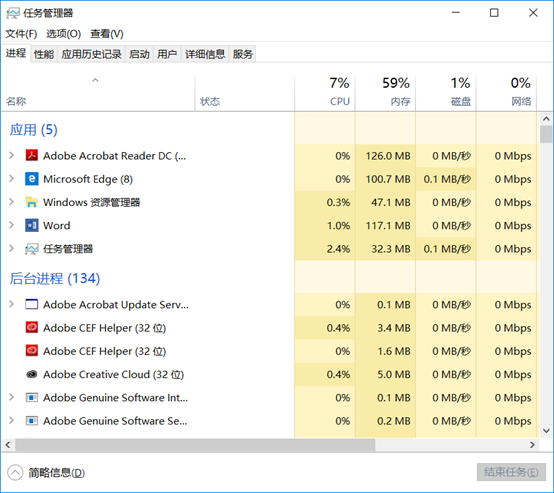Viewport: 554px width, 493px height.
Task: Select the Word application icon
Action: point(32,225)
